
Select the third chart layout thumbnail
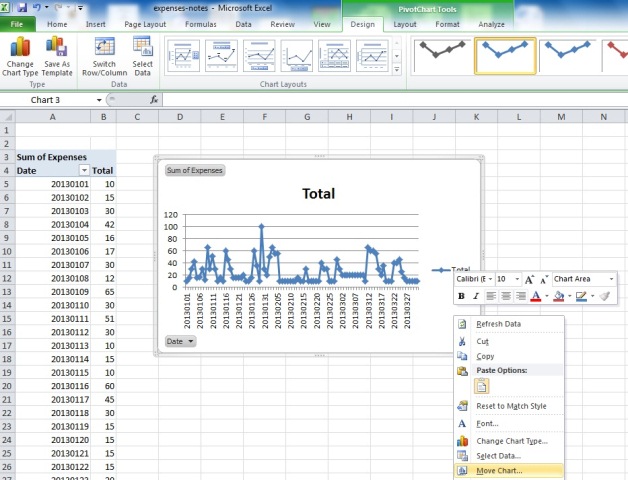click(x=259, y=56)
